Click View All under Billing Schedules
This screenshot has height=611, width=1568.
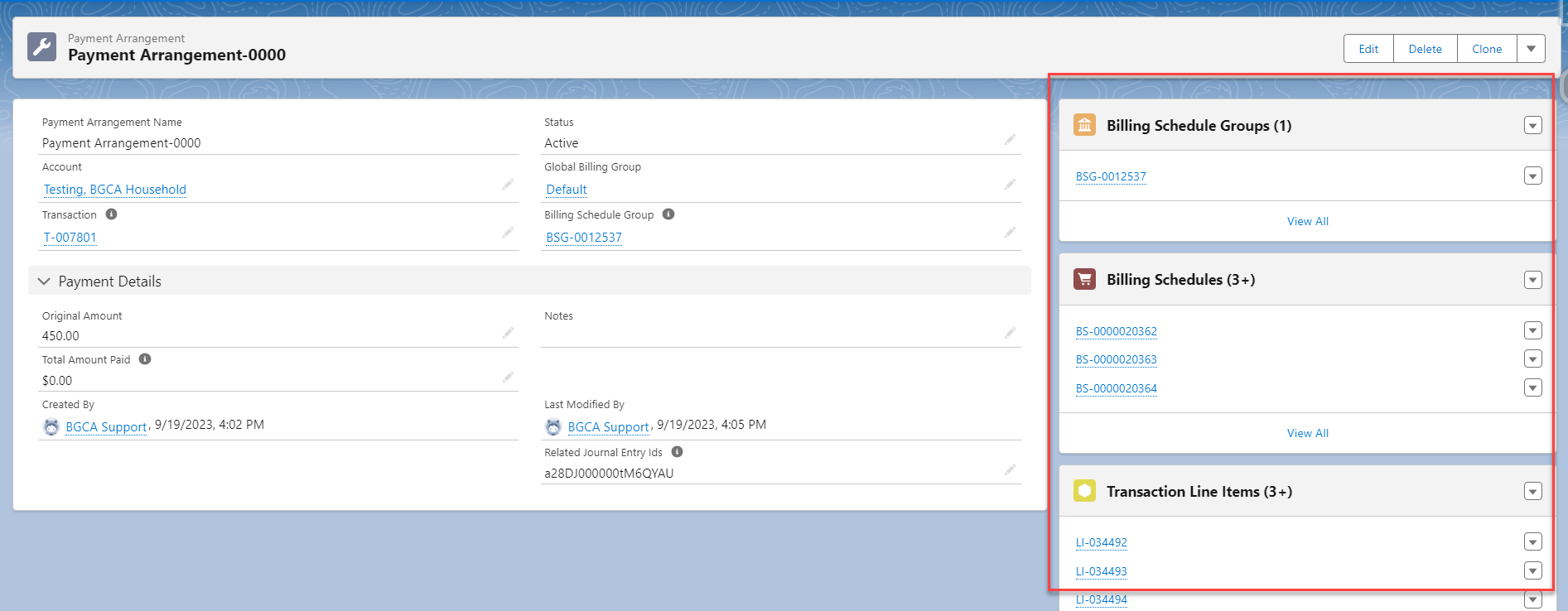(x=1307, y=433)
